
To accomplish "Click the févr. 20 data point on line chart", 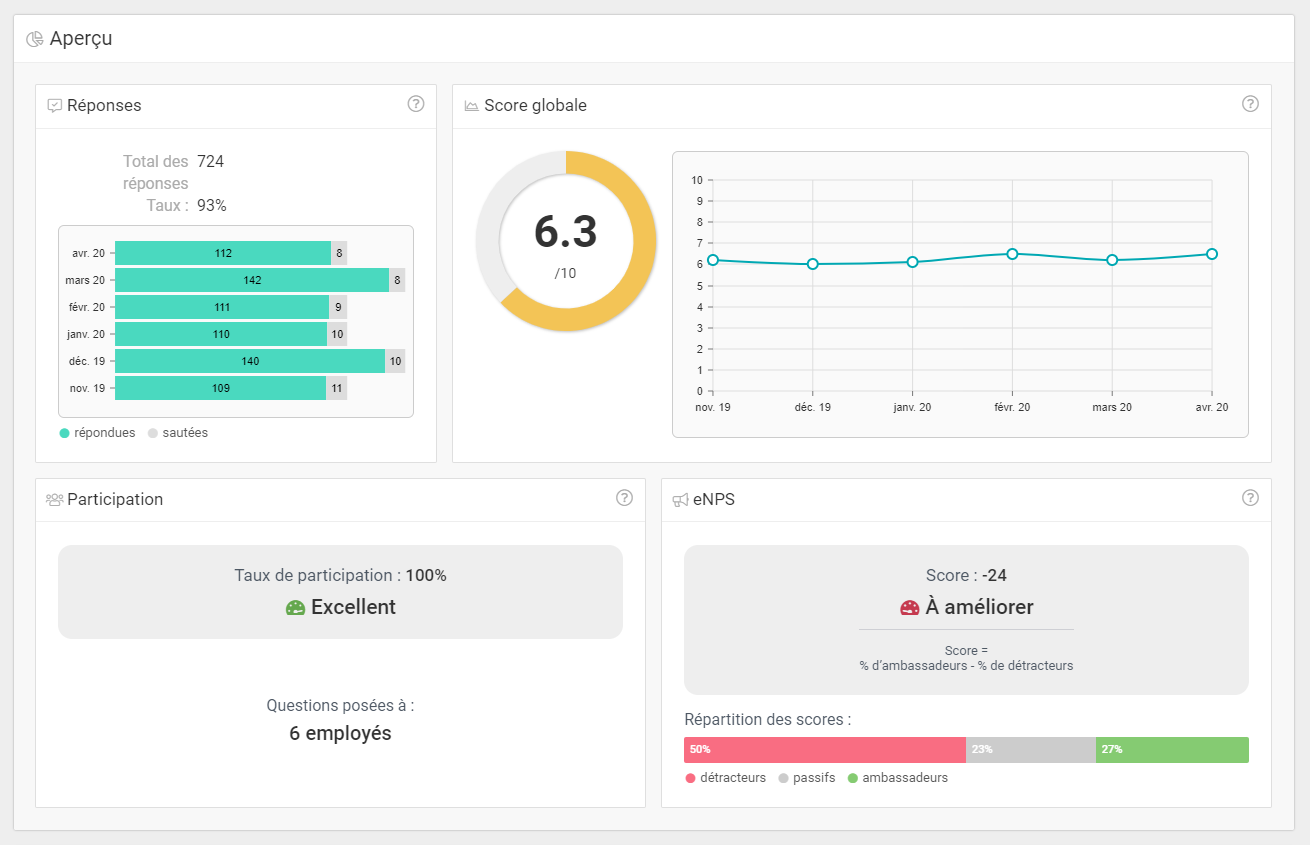I will pyautogui.click(x=1012, y=254).
